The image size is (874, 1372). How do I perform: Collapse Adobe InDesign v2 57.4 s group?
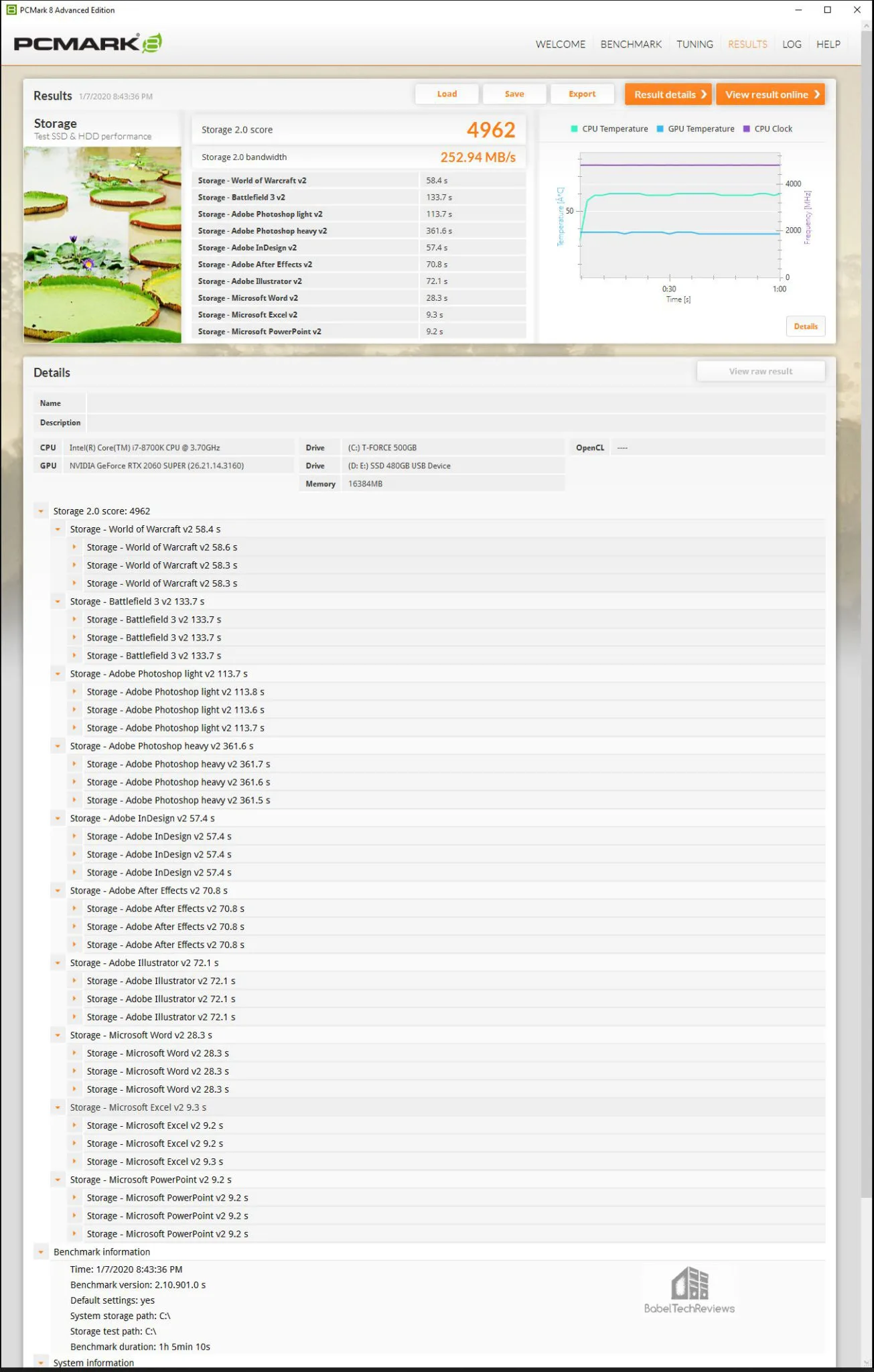tap(58, 819)
